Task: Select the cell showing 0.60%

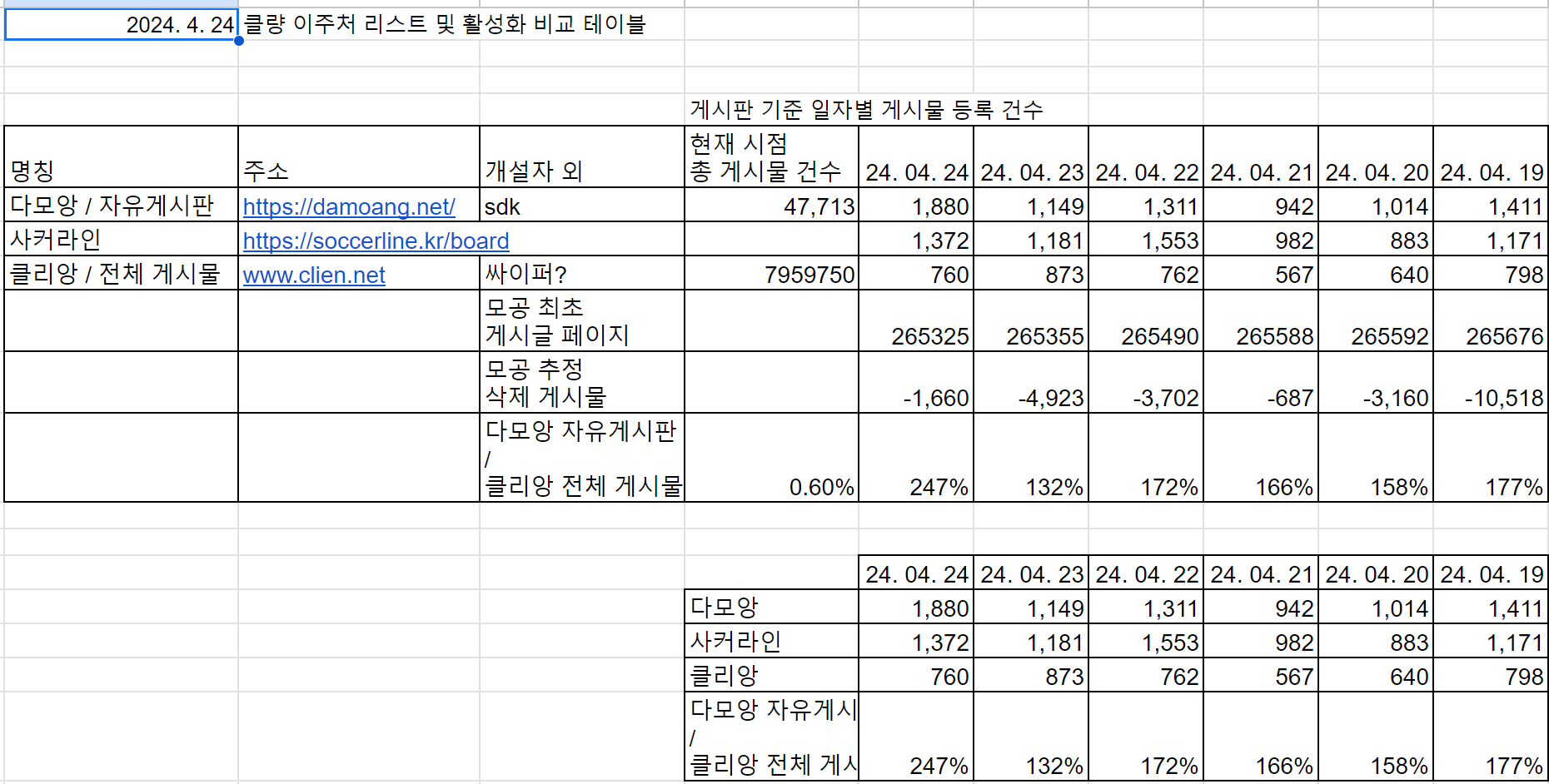Action: (x=771, y=458)
